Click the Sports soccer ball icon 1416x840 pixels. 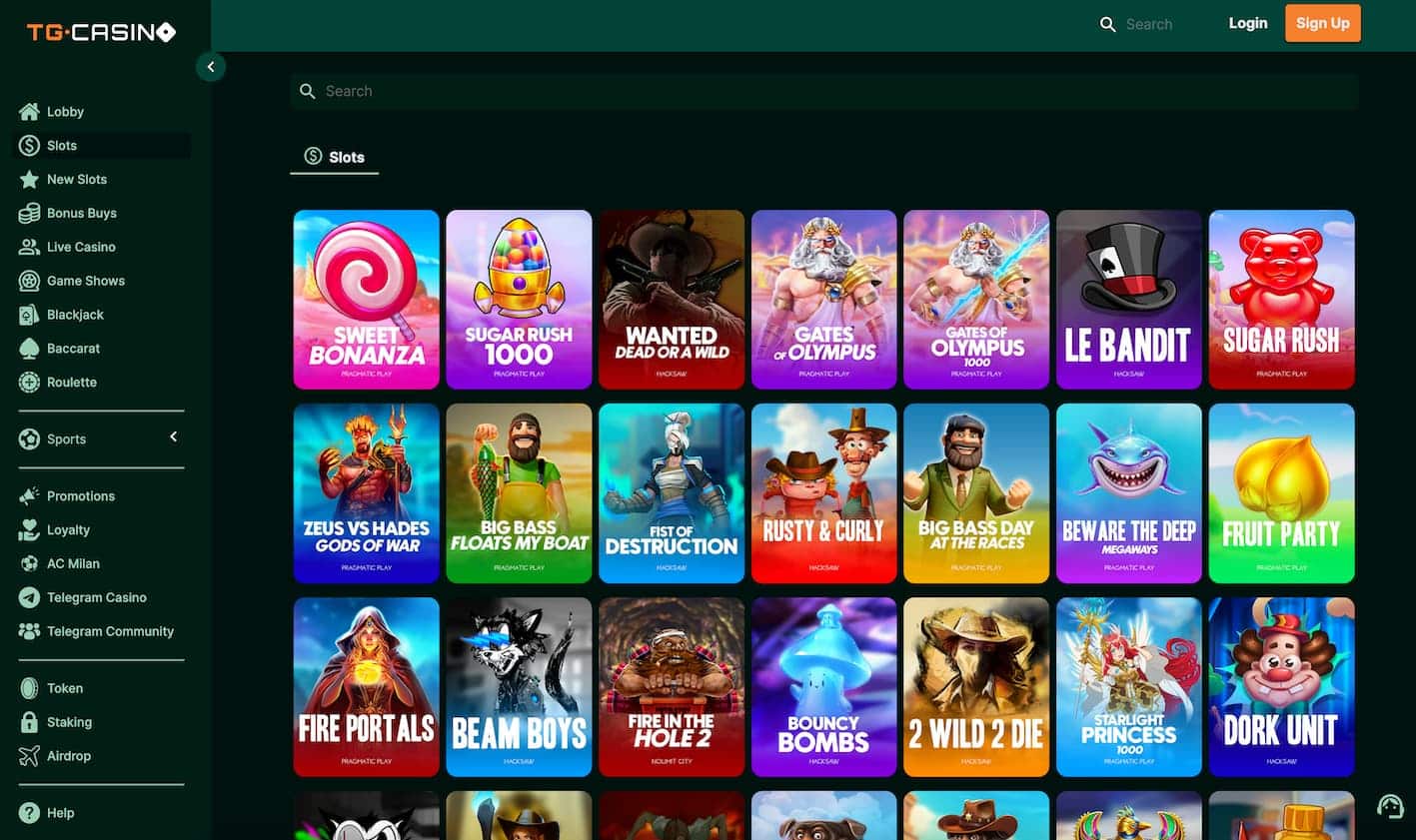(x=29, y=439)
